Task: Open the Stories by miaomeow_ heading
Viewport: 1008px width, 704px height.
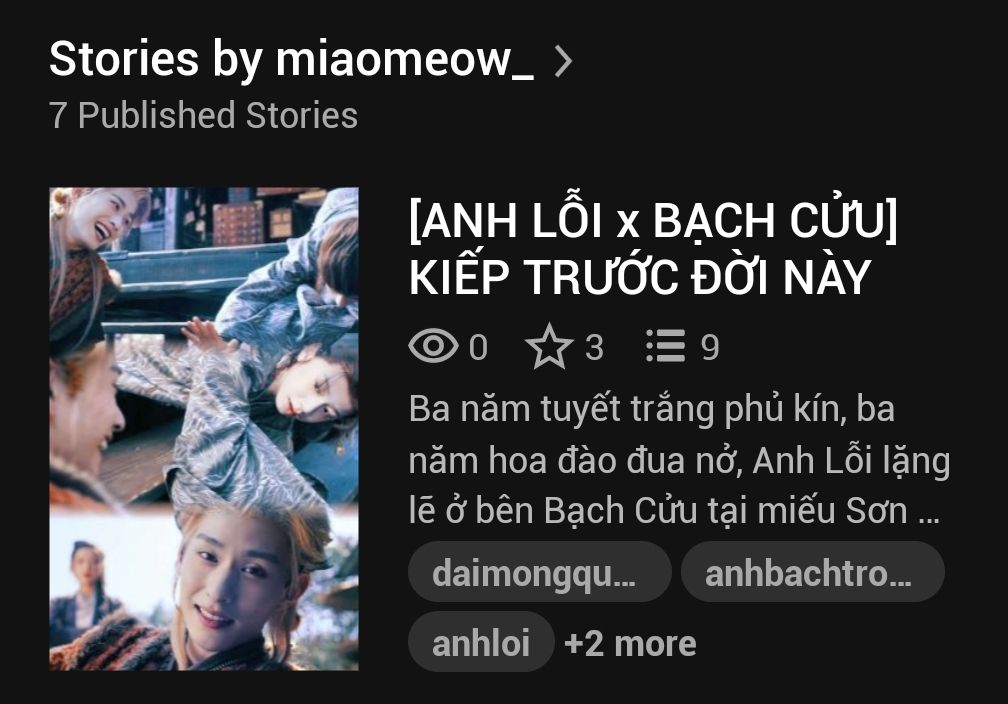Action: click(291, 60)
